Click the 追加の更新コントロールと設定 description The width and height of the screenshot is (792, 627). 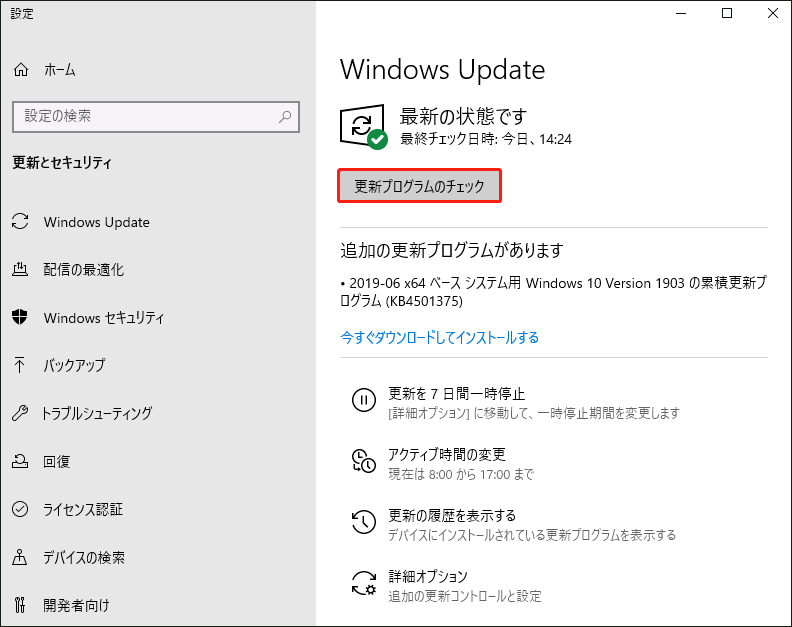coord(464,596)
